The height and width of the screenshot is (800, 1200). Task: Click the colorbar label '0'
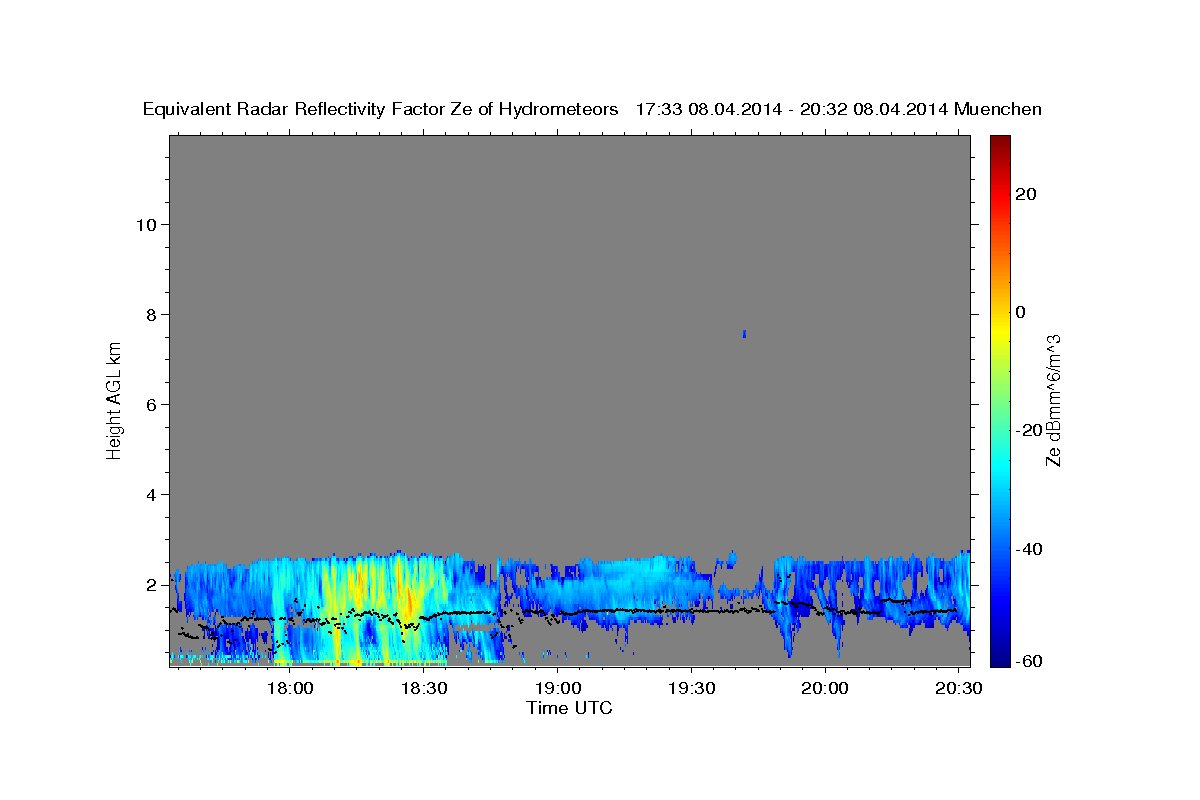[x=1020, y=312]
